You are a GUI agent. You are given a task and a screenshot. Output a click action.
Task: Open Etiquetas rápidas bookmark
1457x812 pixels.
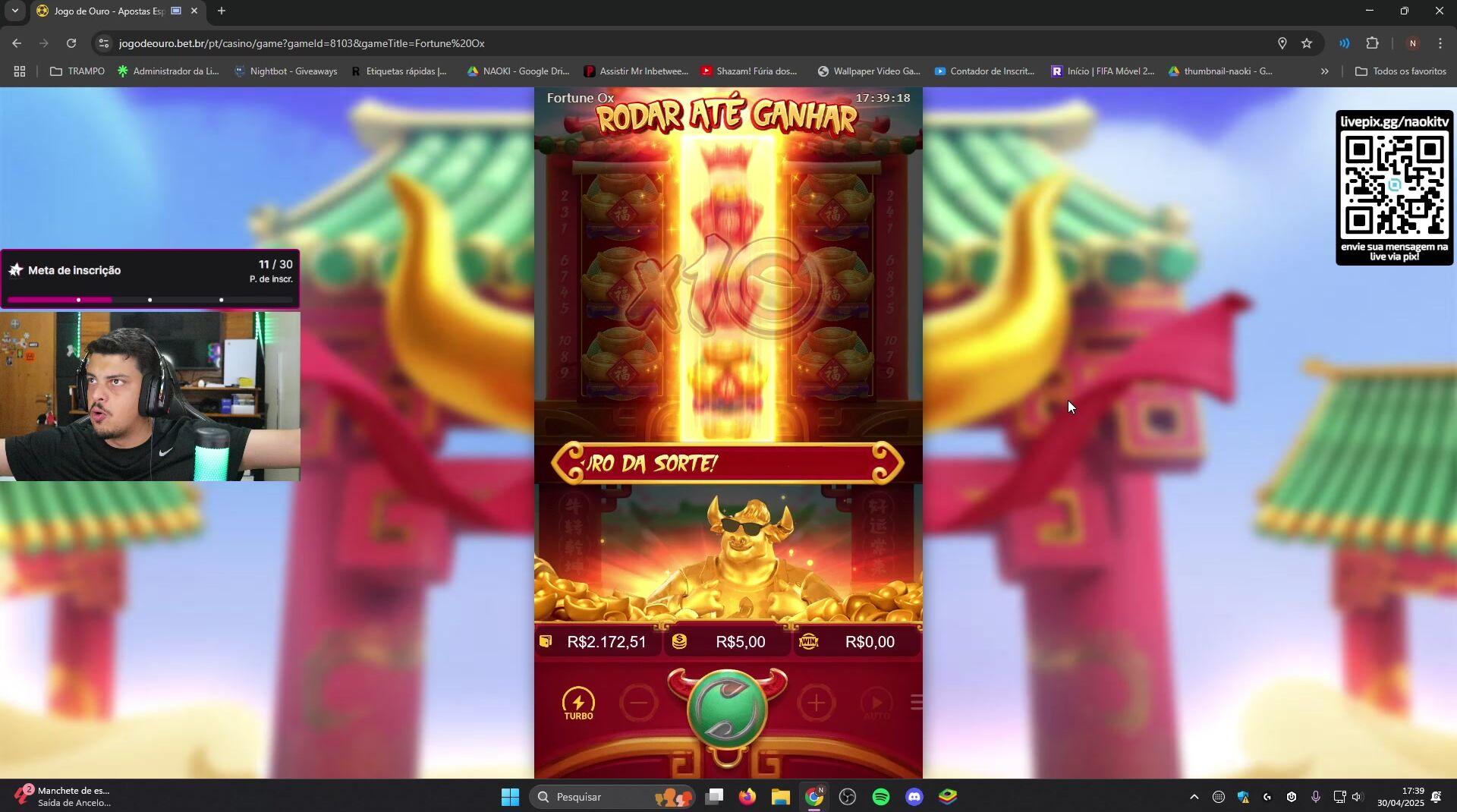click(x=398, y=71)
